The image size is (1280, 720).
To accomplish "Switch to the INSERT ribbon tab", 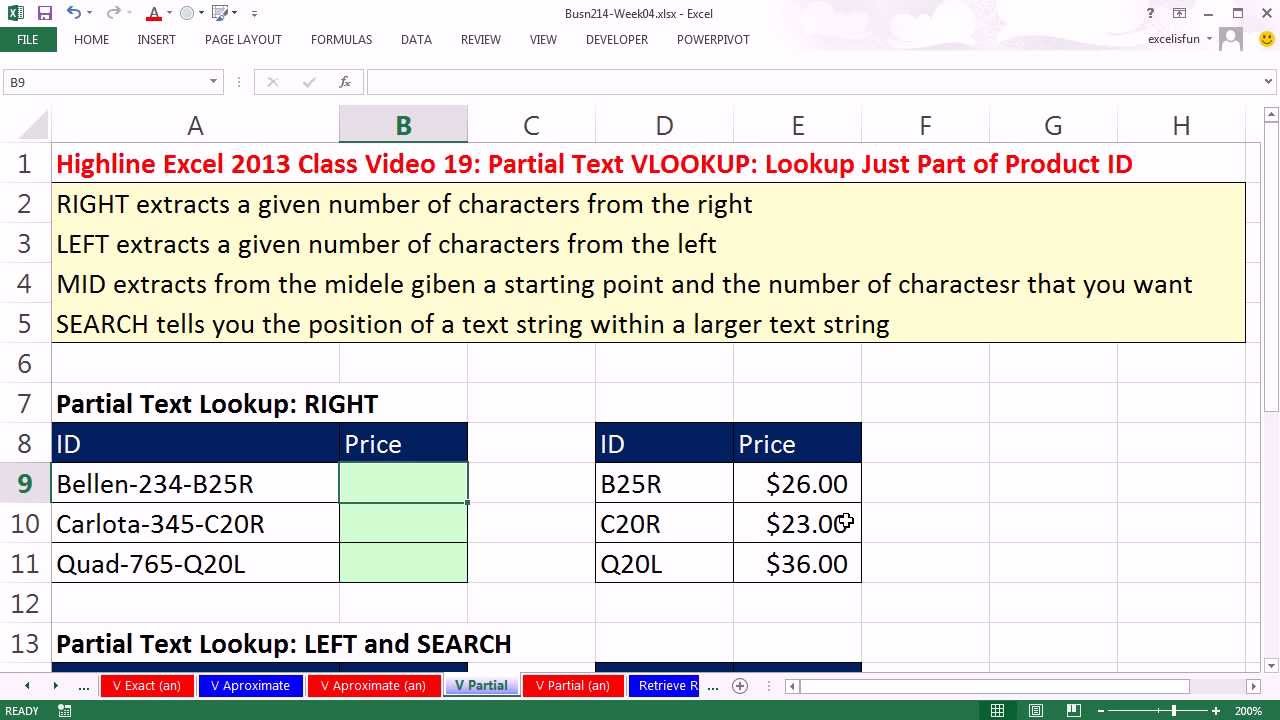I will click(156, 40).
